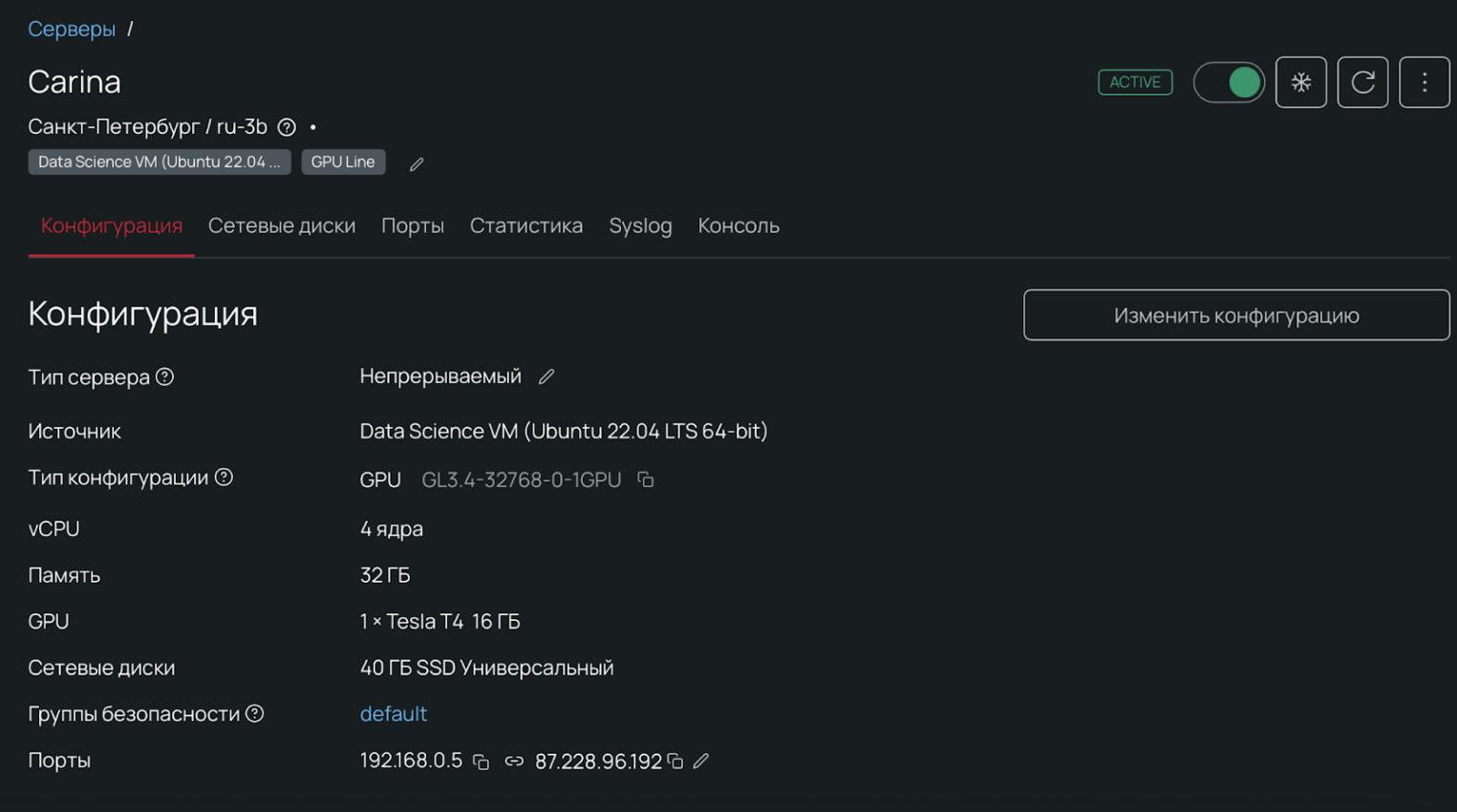Open the Консоль tab
The image size is (1457, 812).
pyautogui.click(x=739, y=225)
